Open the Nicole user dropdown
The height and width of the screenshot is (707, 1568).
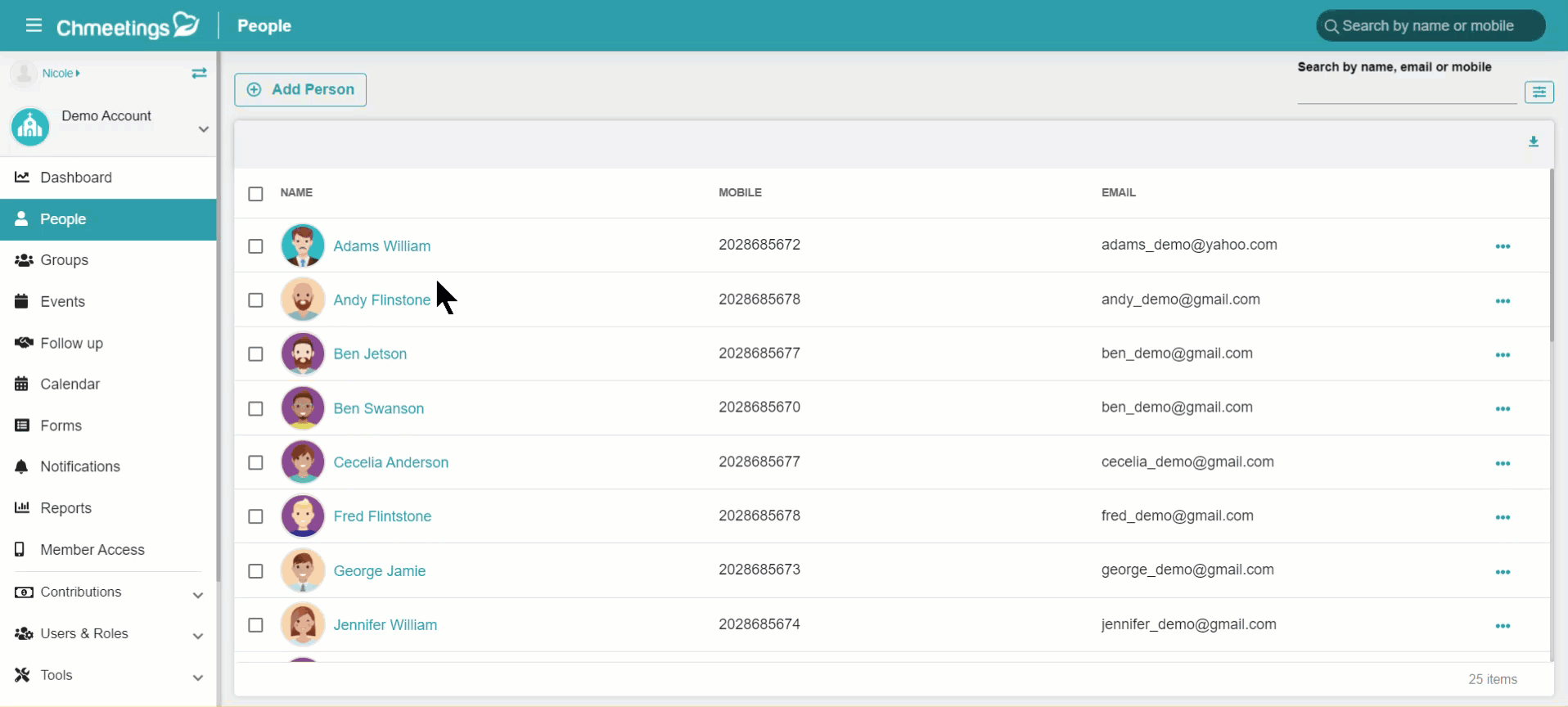[61, 73]
